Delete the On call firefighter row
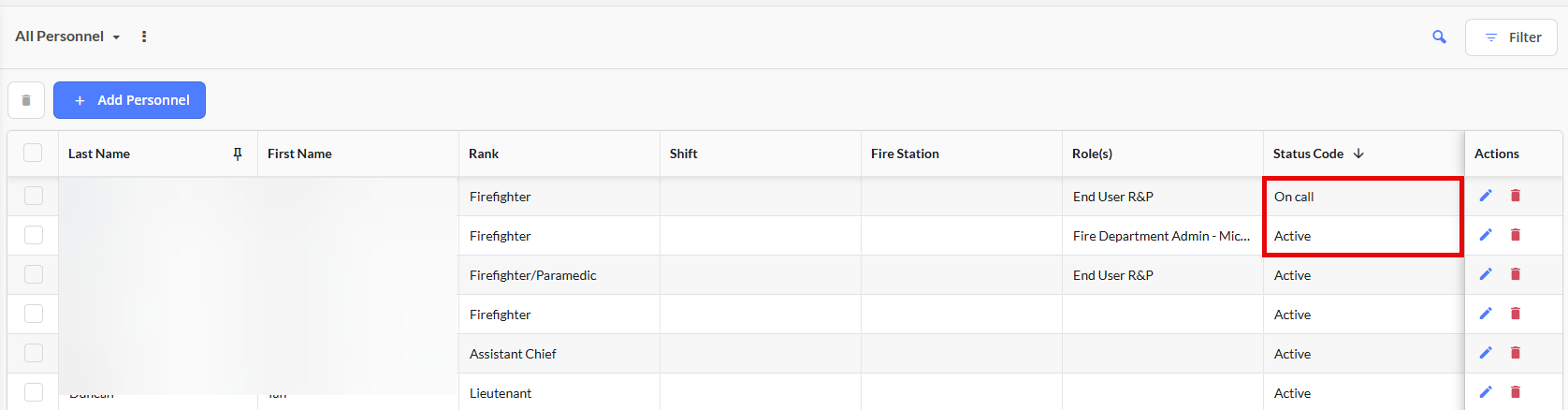Screen dimensions: 1568x410 (x=1516, y=196)
